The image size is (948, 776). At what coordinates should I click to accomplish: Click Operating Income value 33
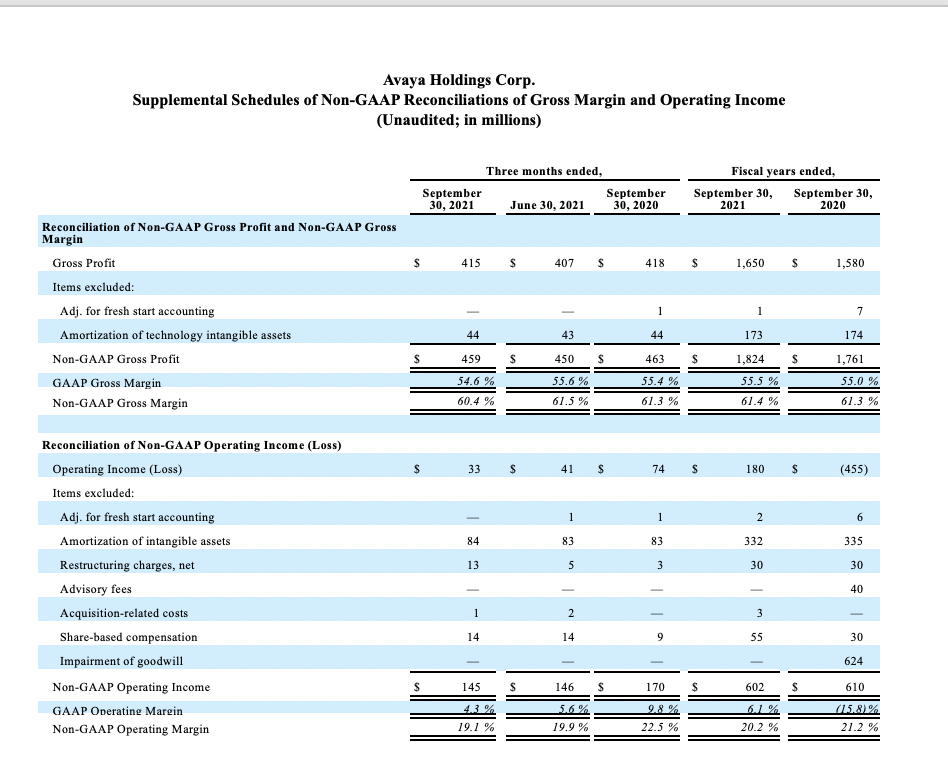pos(474,469)
